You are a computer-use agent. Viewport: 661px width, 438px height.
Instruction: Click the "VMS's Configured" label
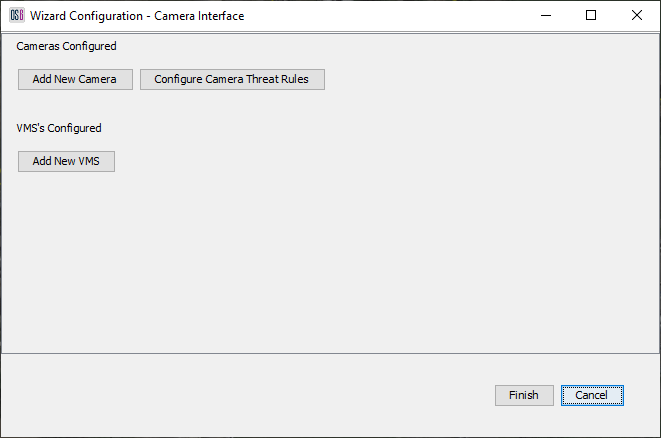(59, 128)
